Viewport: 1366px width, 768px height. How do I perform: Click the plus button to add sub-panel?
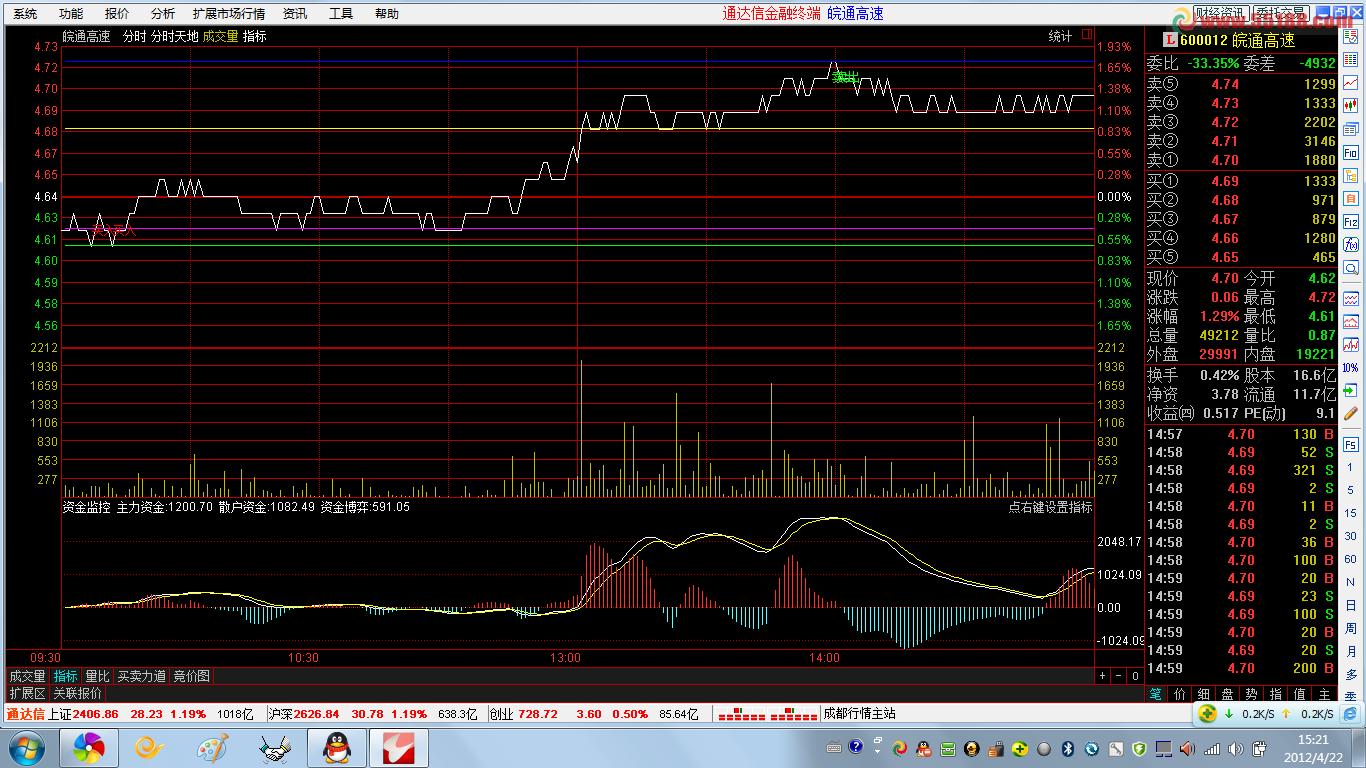(x=1103, y=676)
